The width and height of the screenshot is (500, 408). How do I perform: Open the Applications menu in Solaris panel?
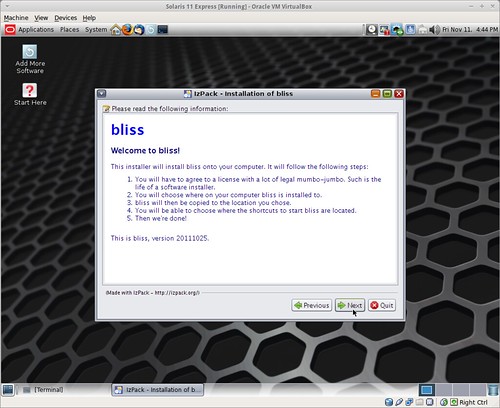36,30
